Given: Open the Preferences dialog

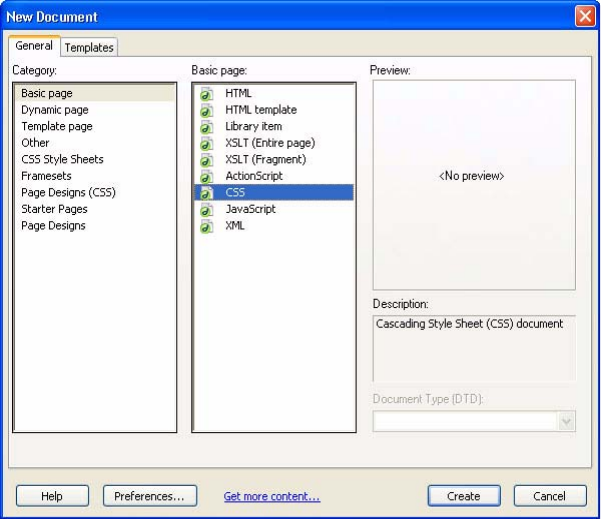Looking at the screenshot, I should (x=149, y=496).
